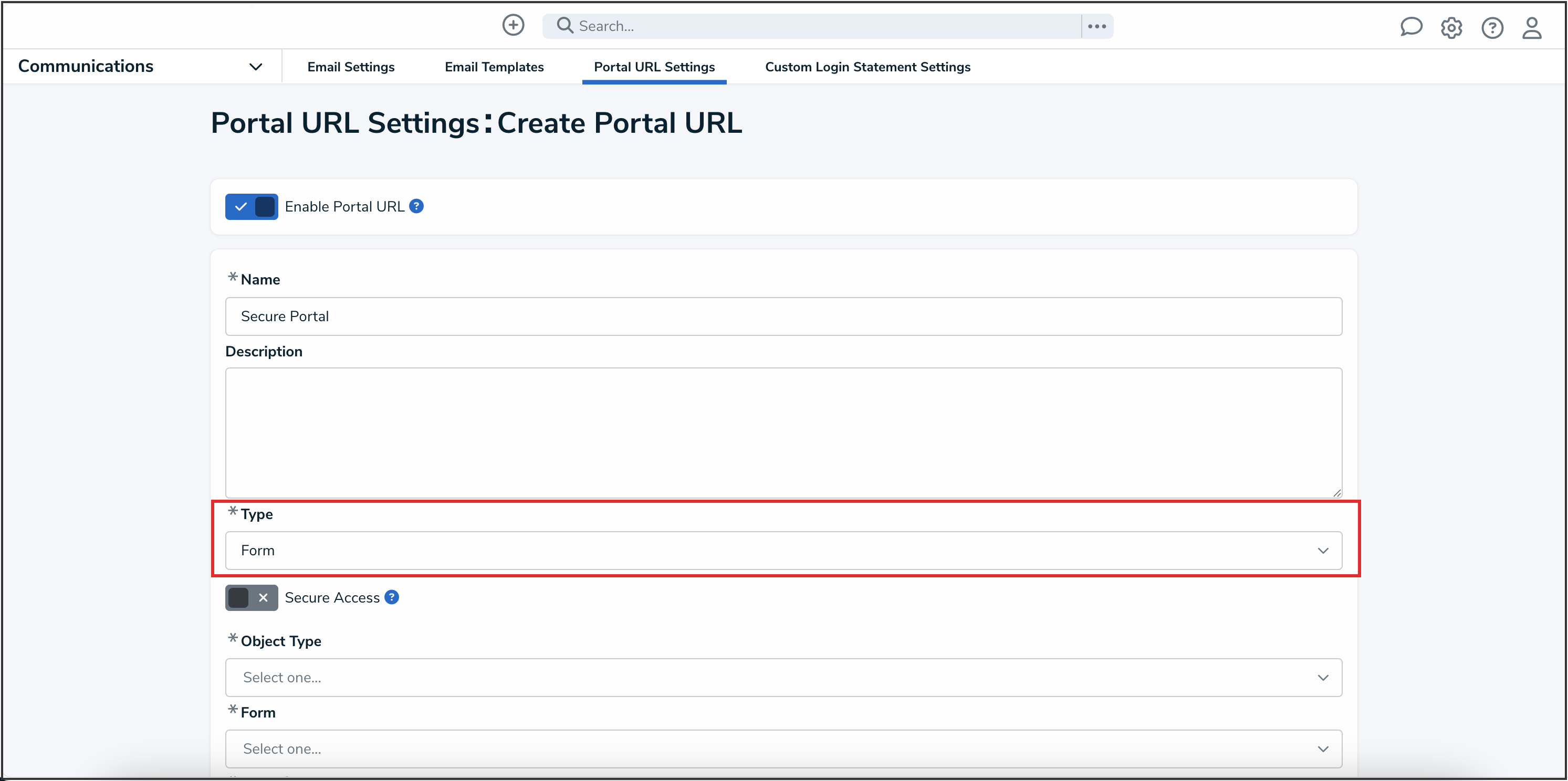Toggle off Enable Portal URL switch
The width and height of the screenshot is (1568, 781).
pos(252,207)
